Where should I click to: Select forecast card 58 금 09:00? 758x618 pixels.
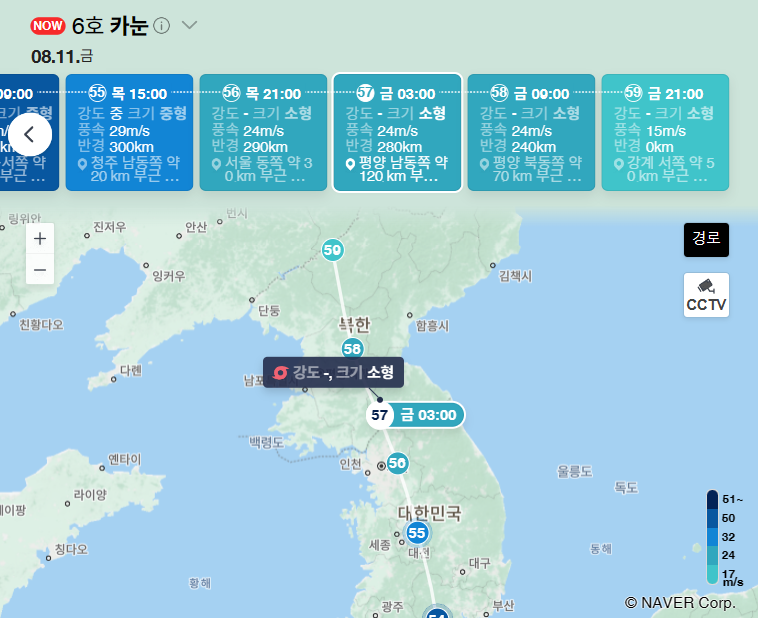pos(531,132)
